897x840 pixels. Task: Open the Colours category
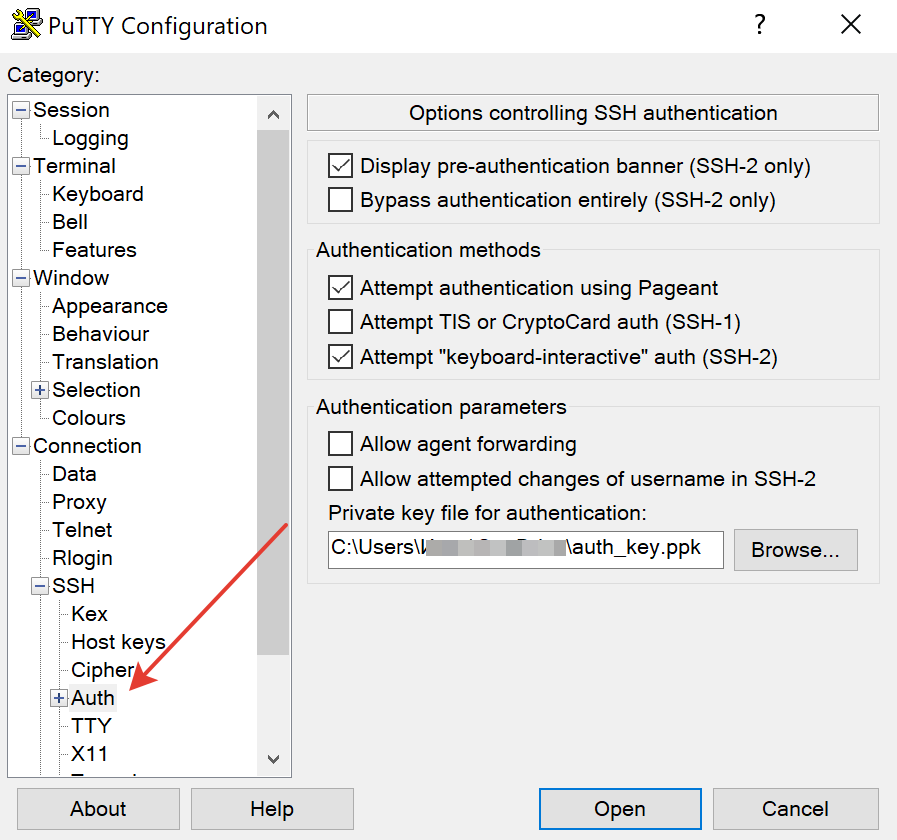click(89, 418)
